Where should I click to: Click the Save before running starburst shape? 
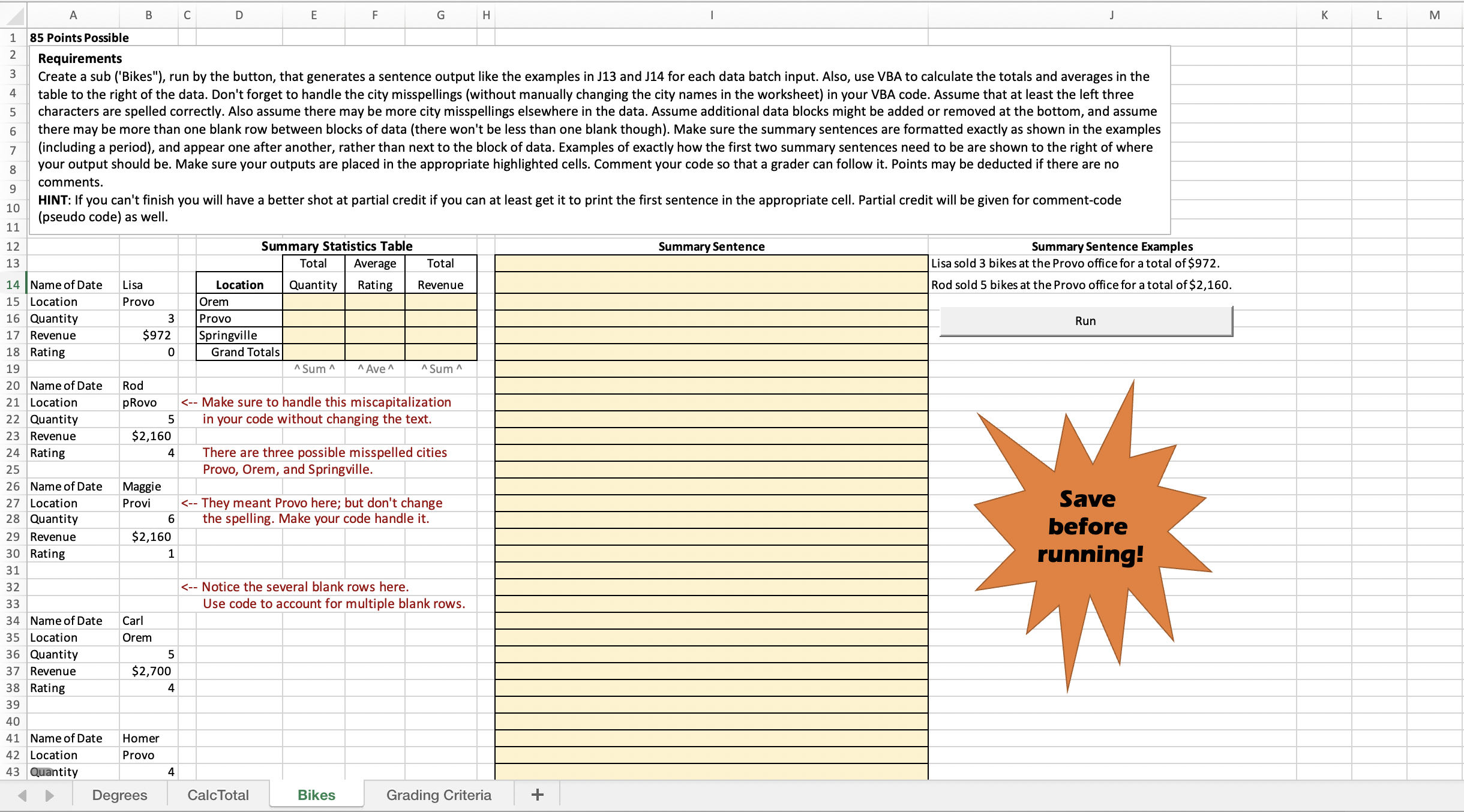1089,528
